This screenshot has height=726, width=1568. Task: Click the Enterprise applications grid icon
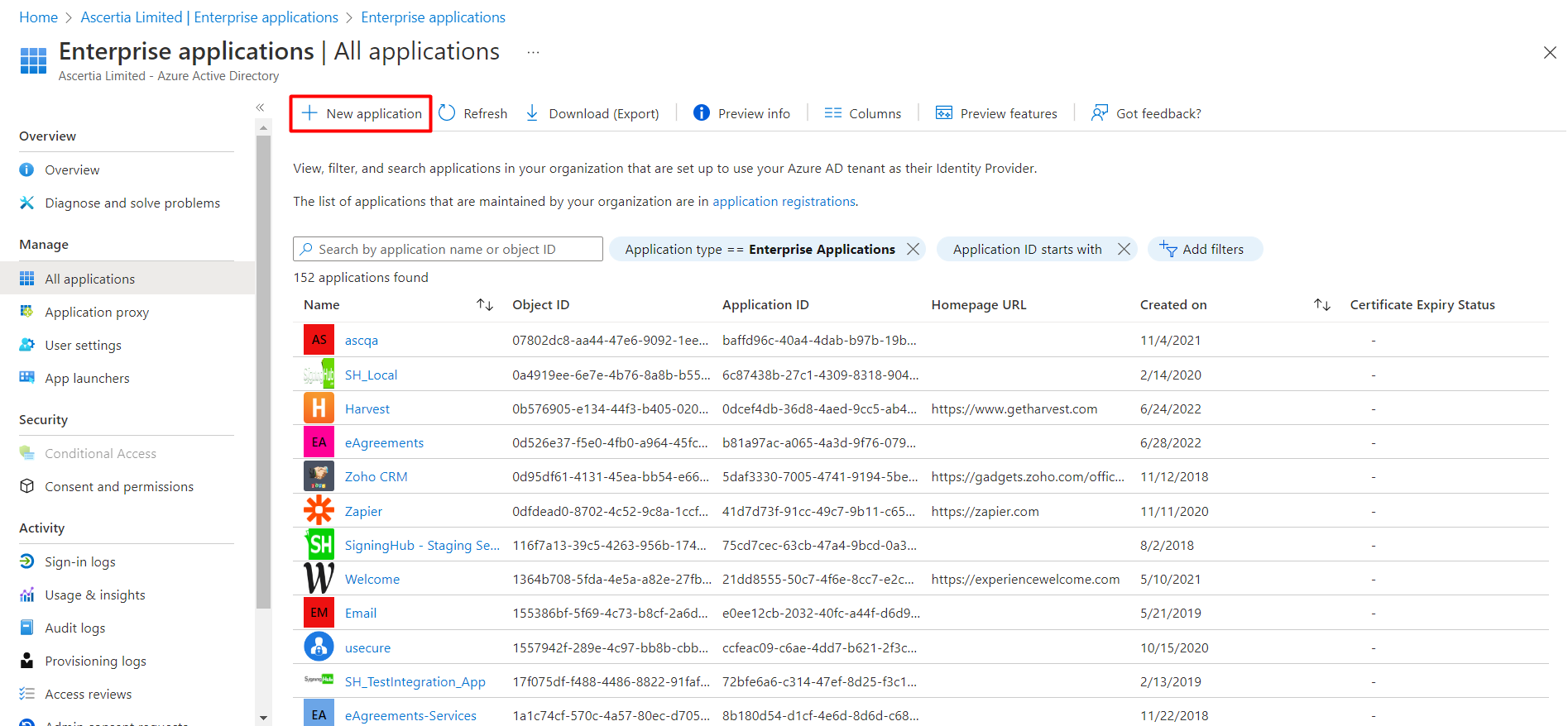tap(33, 60)
